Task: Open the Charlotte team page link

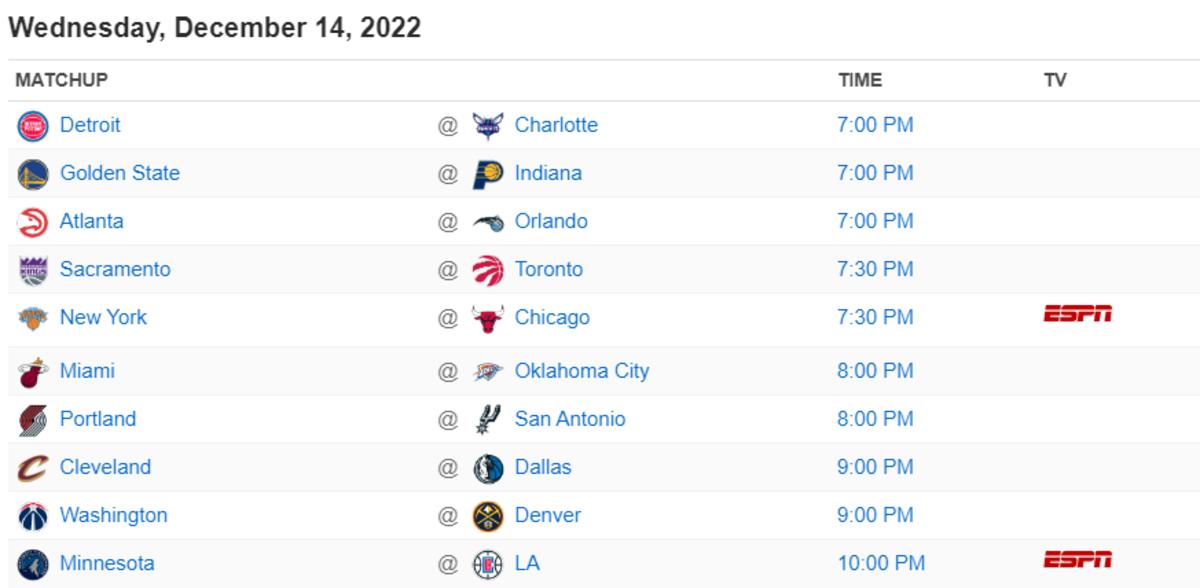Action: click(557, 125)
